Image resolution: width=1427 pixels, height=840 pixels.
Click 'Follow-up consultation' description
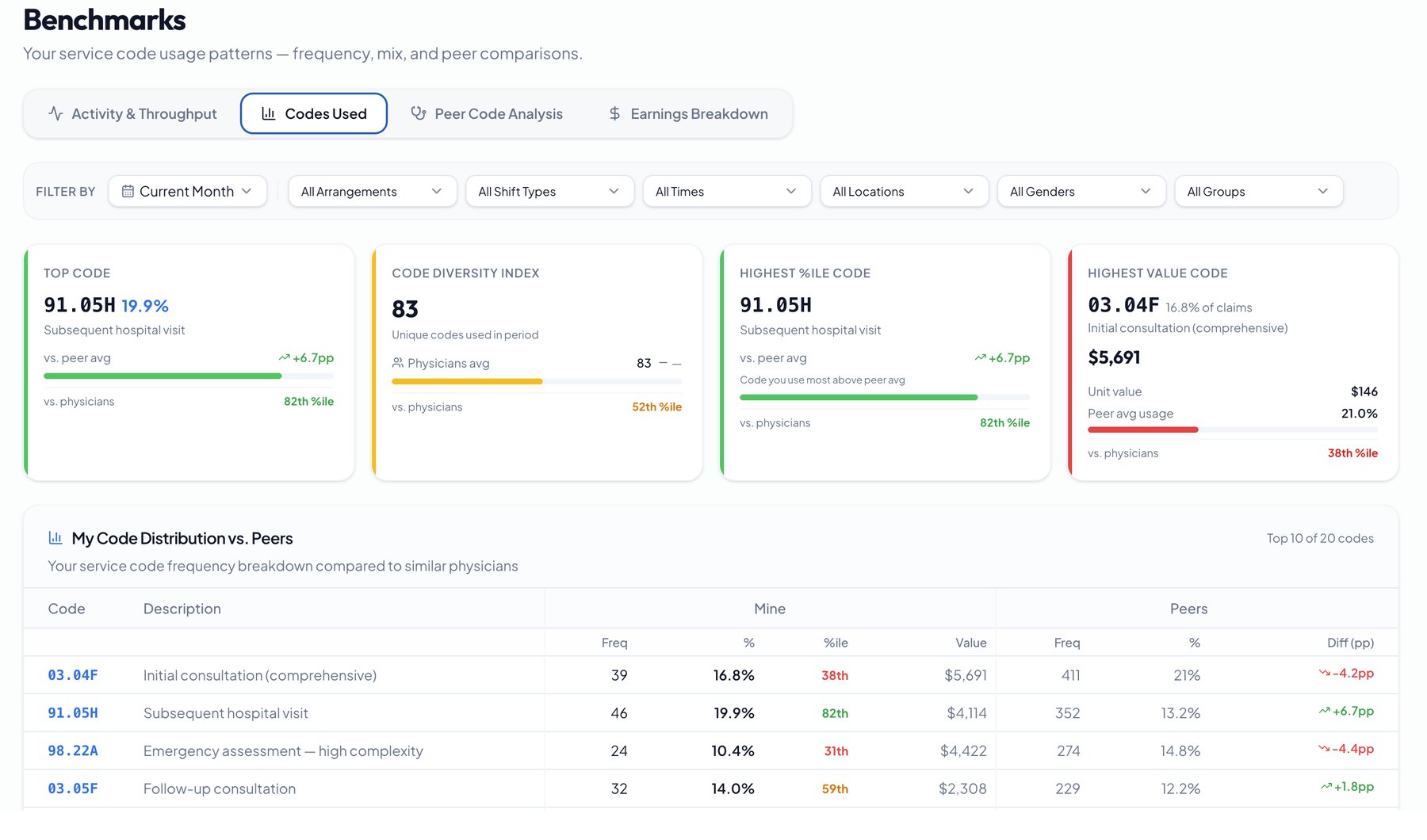tap(220, 788)
